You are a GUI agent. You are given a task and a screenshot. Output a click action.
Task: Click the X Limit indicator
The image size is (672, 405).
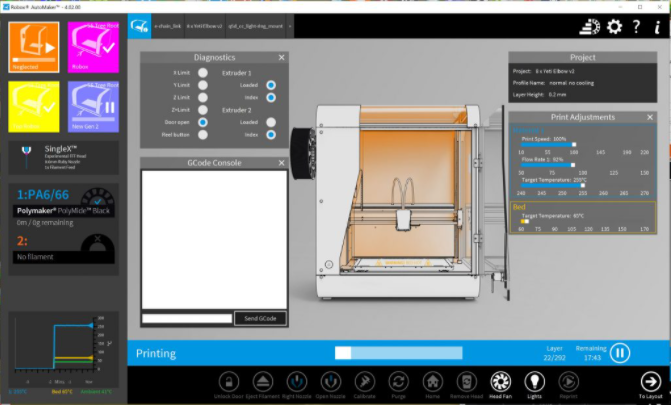203,73
